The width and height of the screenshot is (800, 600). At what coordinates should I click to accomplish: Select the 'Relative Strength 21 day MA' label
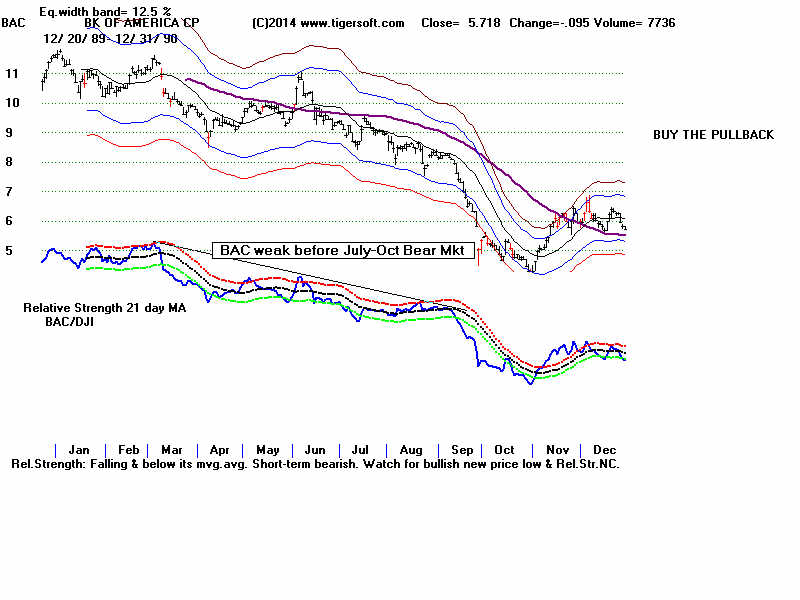[105, 308]
